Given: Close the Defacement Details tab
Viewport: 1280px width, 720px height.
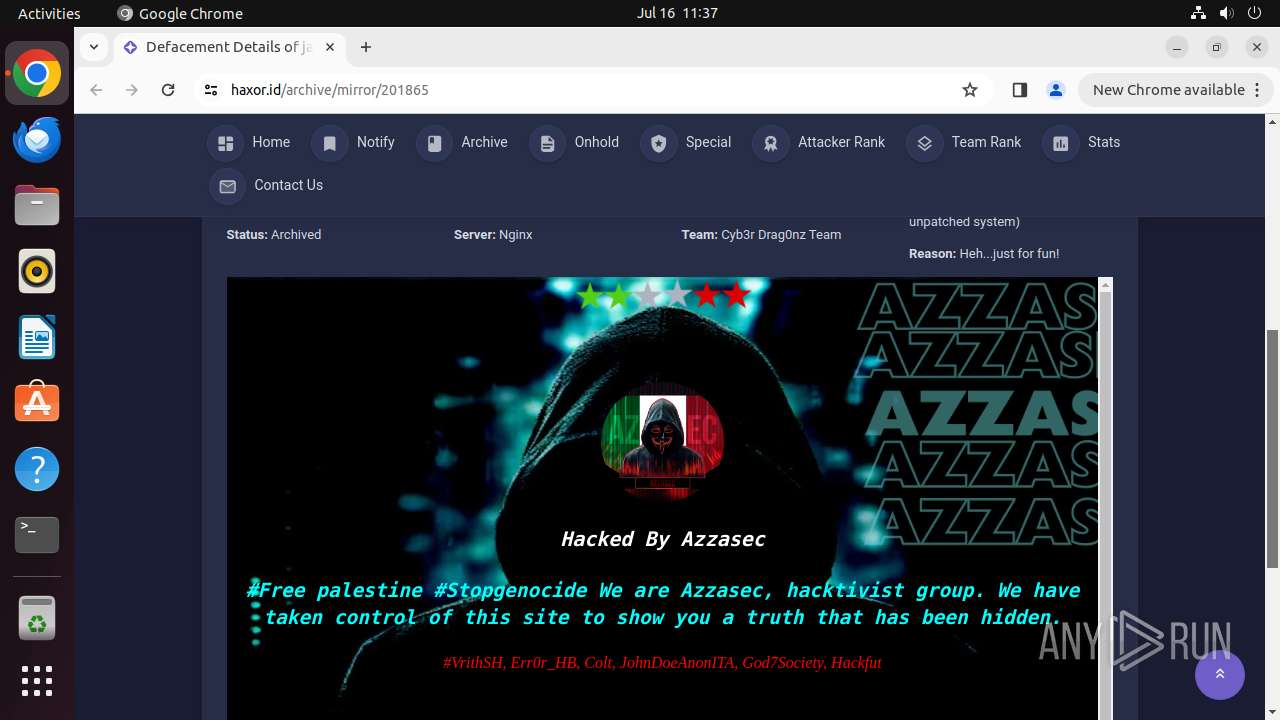Looking at the screenshot, I should (329, 47).
